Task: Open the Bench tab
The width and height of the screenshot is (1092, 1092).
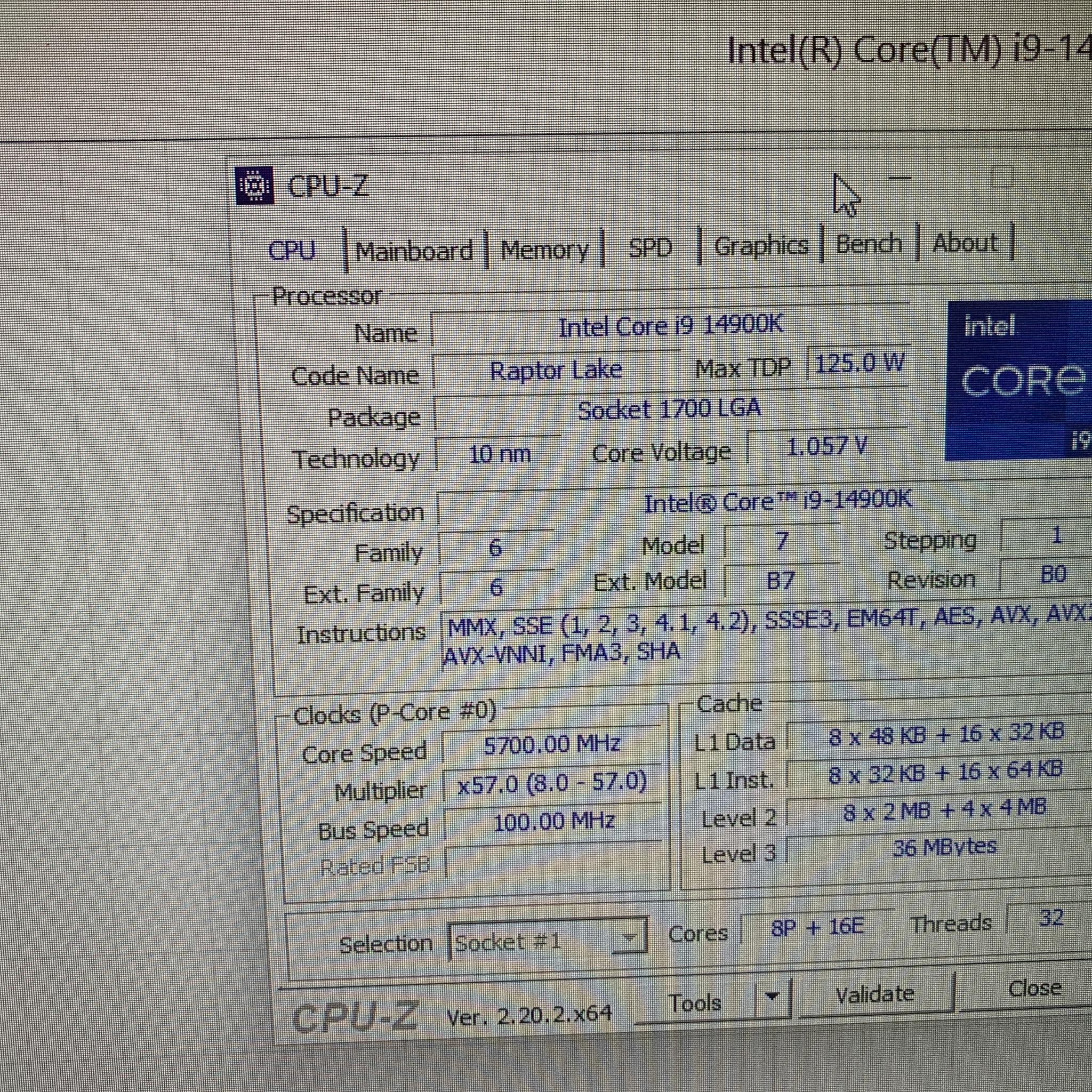Action: 869,243
